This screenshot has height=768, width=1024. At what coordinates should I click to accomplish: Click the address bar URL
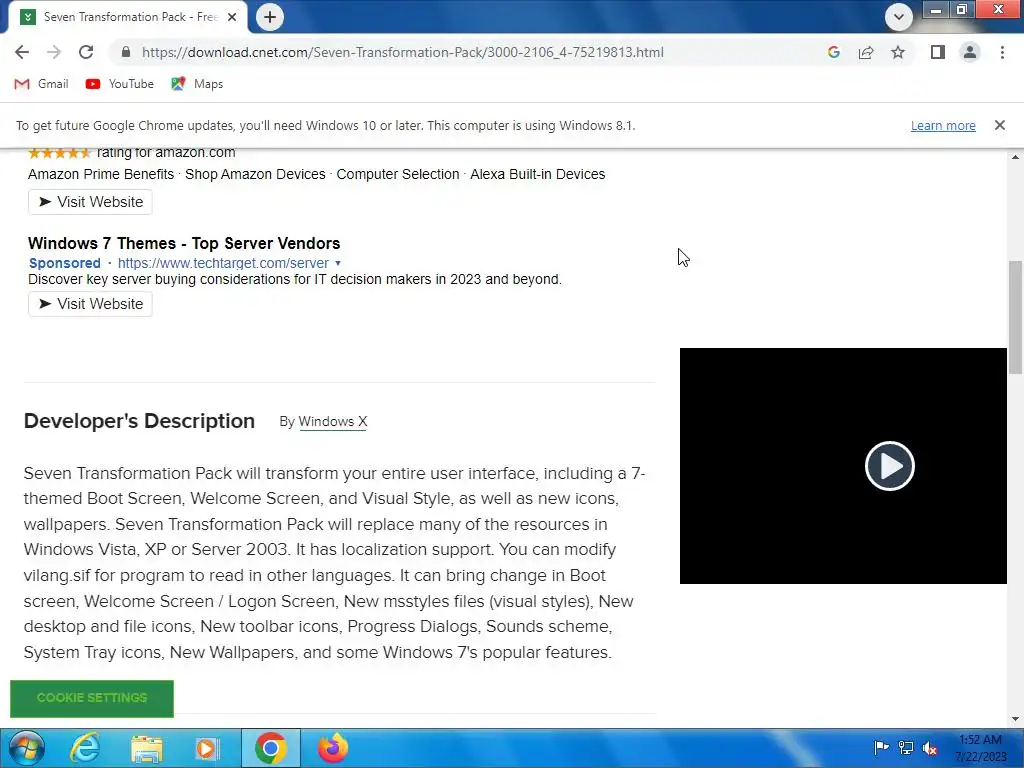[x=402, y=52]
